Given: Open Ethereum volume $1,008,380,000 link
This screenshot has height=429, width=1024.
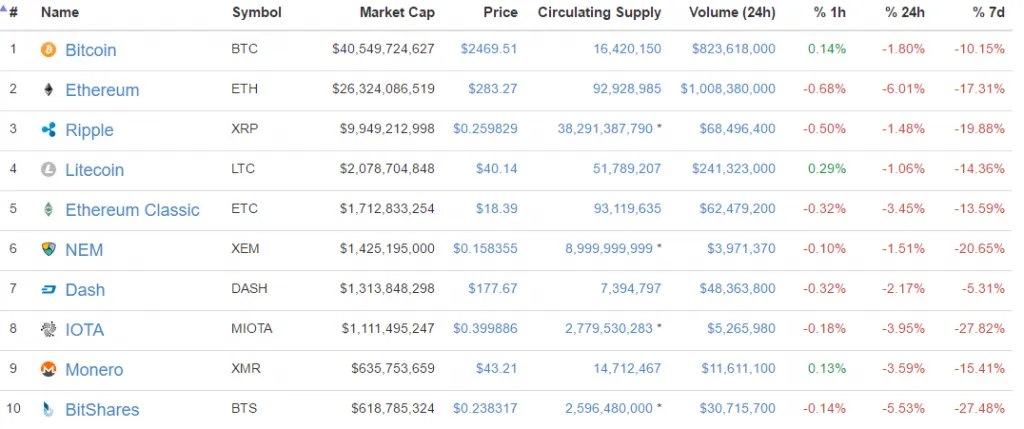Looking at the screenshot, I should coord(728,89).
